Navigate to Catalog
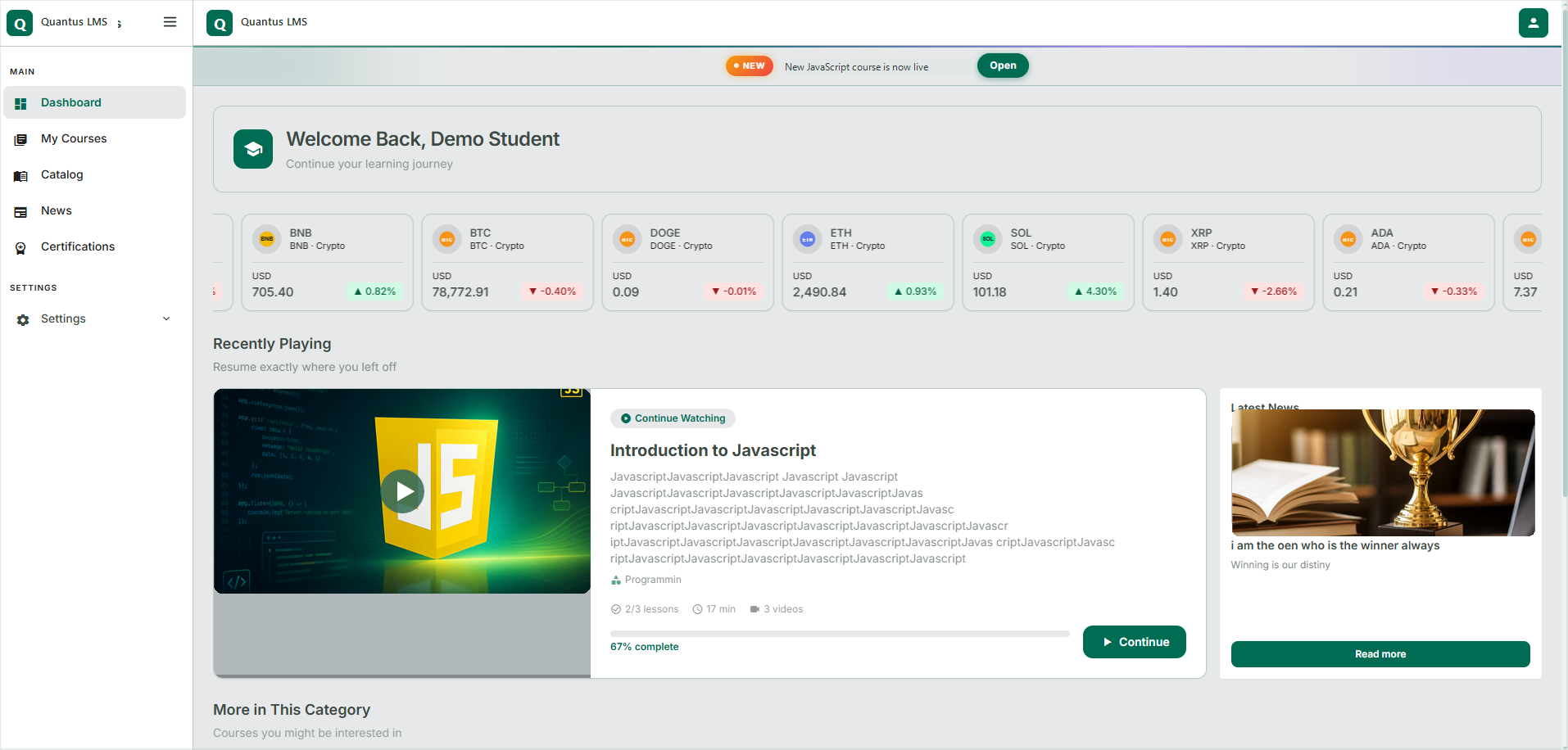 (95, 174)
